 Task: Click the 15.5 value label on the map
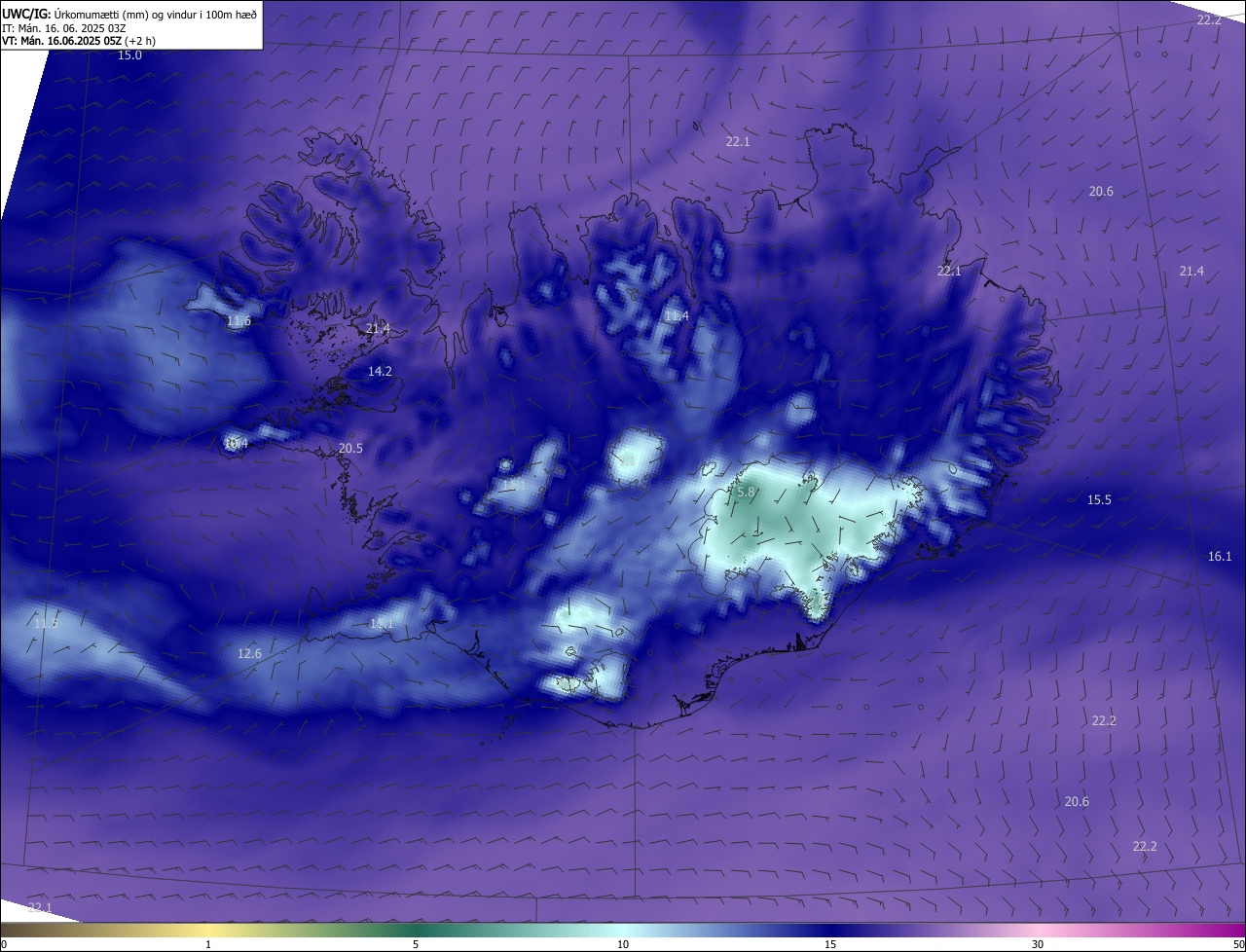[x=1099, y=500]
